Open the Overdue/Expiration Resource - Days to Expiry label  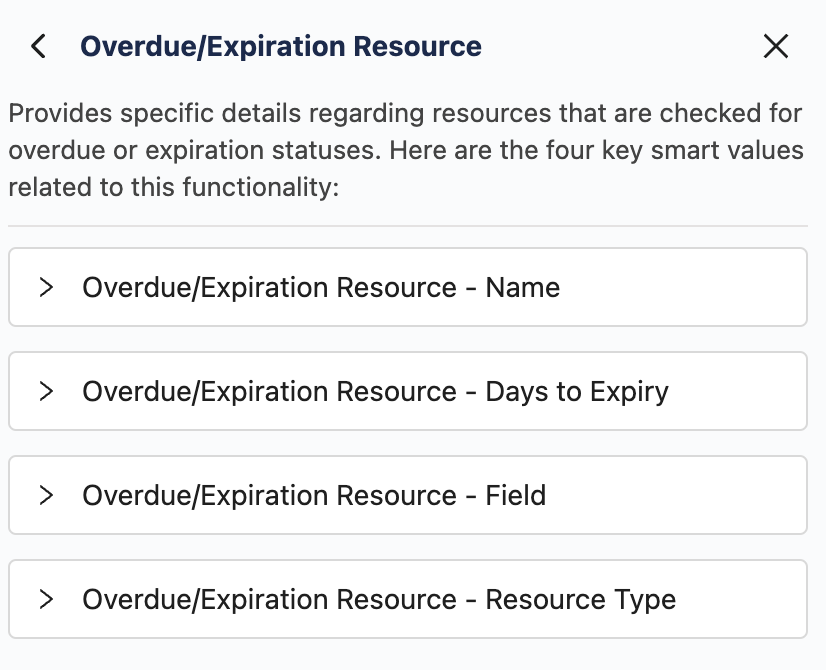375,391
